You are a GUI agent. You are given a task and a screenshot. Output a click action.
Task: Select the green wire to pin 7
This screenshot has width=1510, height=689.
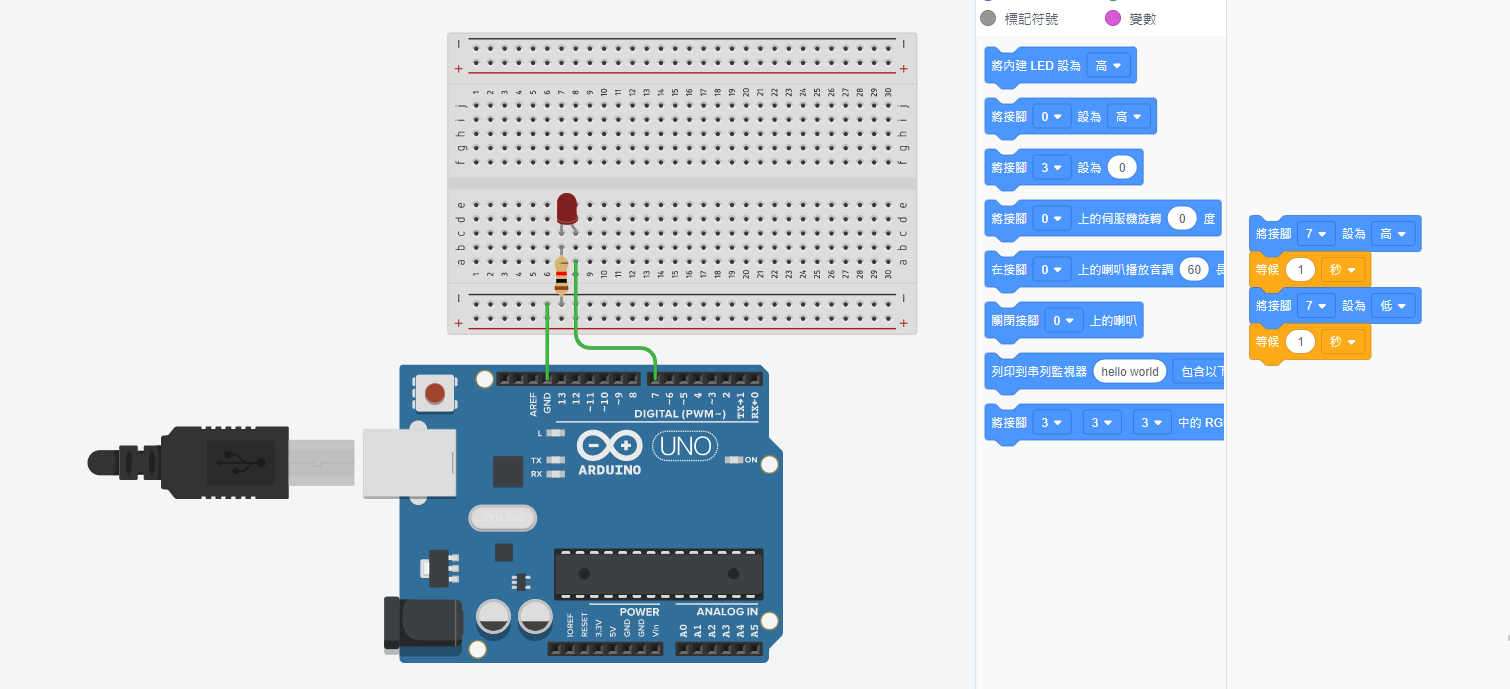coord(616,348)
